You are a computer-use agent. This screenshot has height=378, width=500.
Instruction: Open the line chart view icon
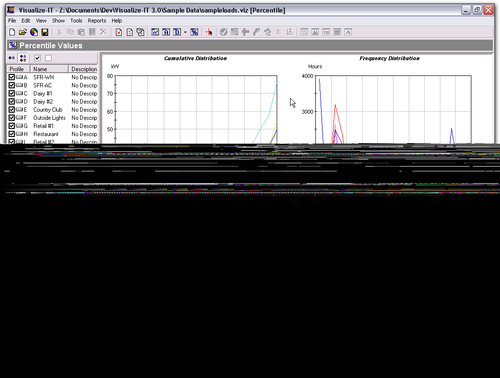pyautogui.click(x=155, y=32)
